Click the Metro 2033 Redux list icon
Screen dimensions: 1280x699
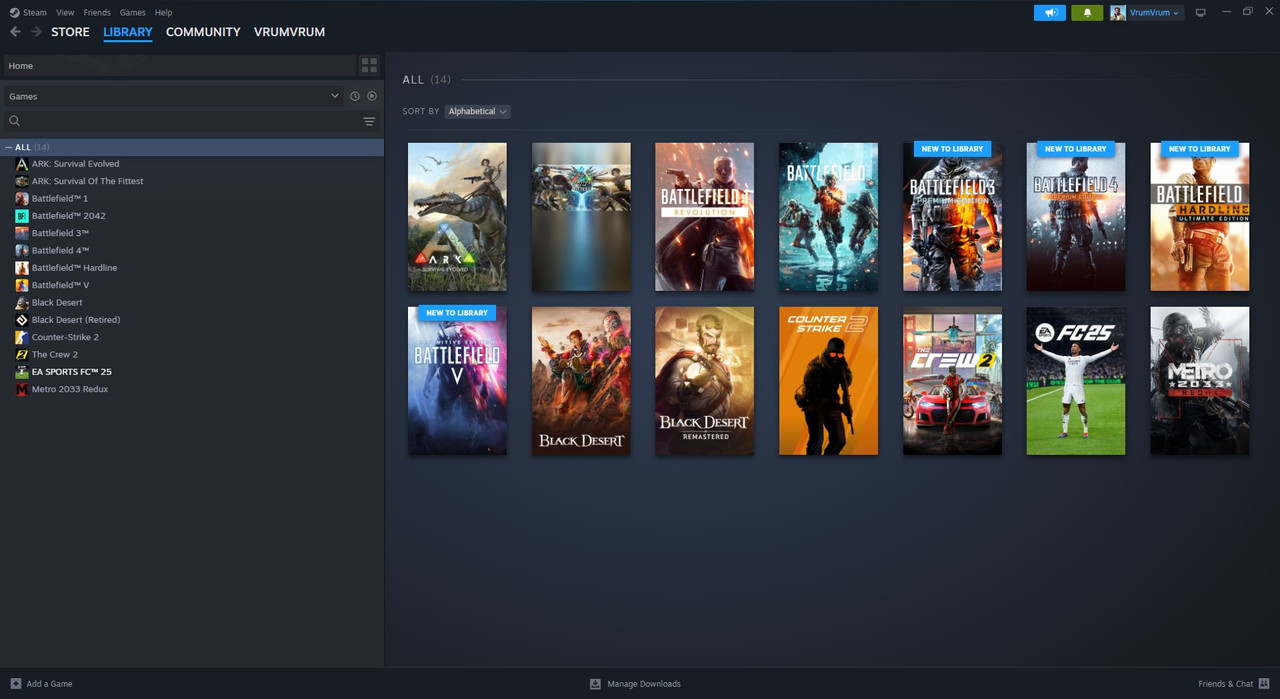22,389
